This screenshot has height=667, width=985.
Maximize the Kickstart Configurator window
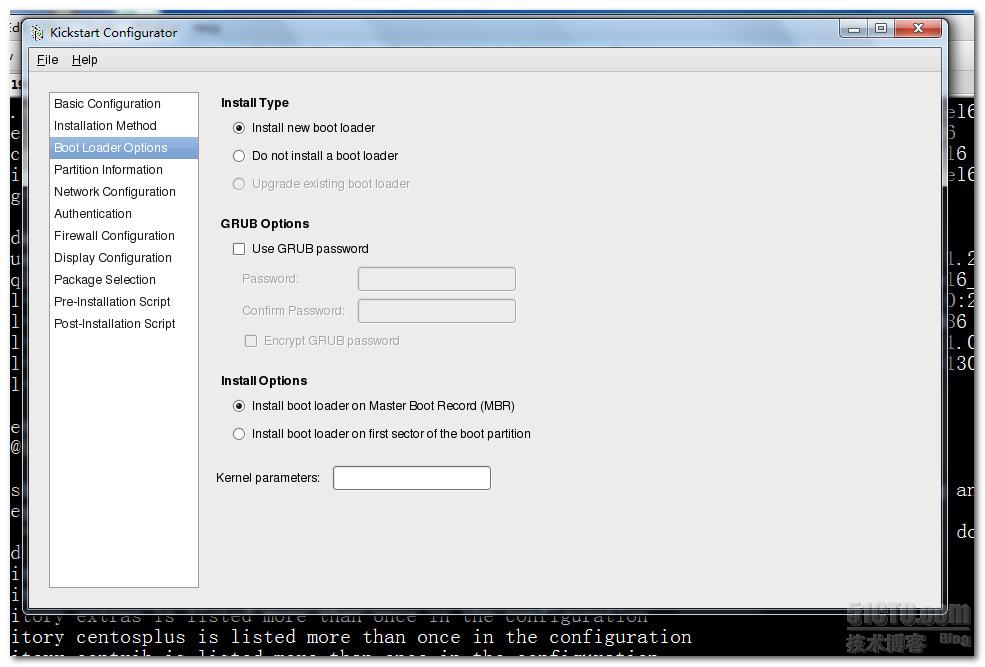881,29
